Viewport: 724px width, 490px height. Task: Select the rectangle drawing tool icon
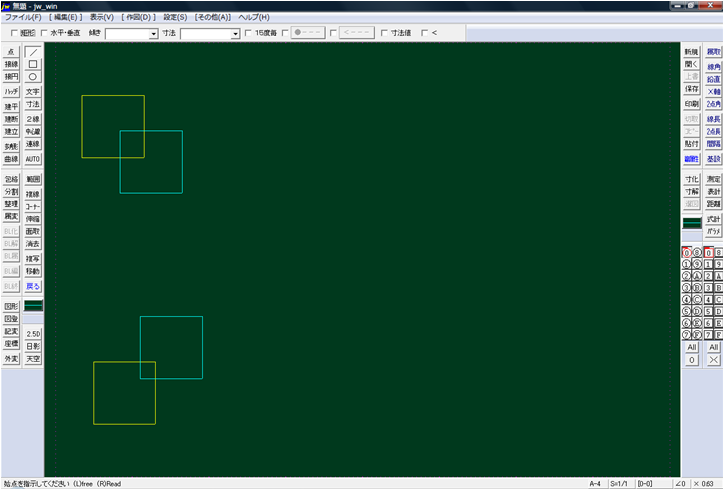pos(33,64)
